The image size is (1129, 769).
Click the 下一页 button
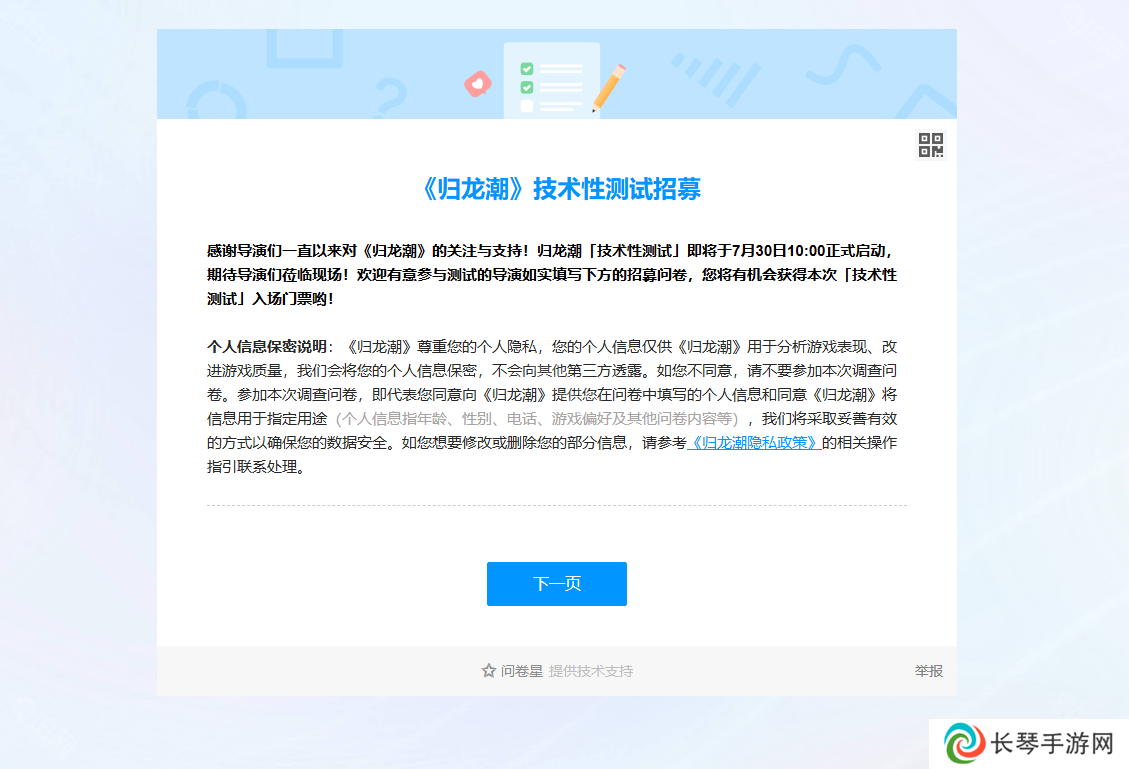[557, 584]
